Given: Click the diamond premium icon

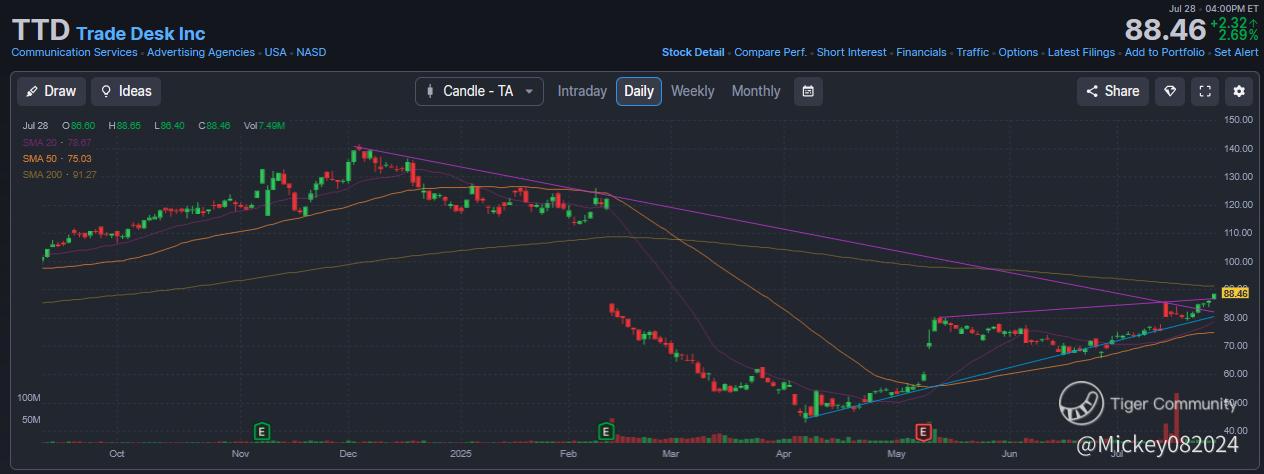Looking at the screenshot, I should tap(1169, 91).
